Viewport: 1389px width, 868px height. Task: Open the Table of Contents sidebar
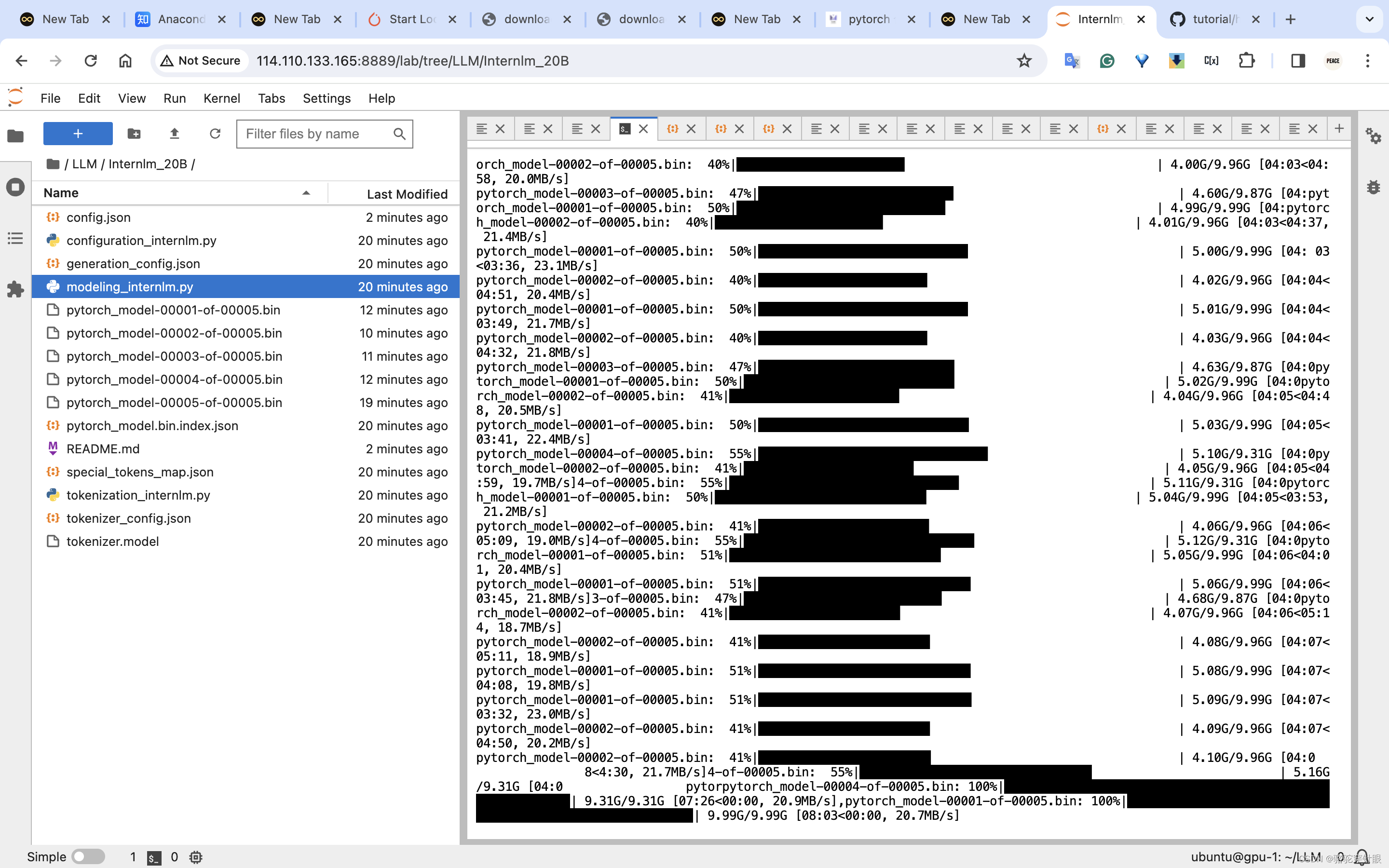click(x=15, y=238)
